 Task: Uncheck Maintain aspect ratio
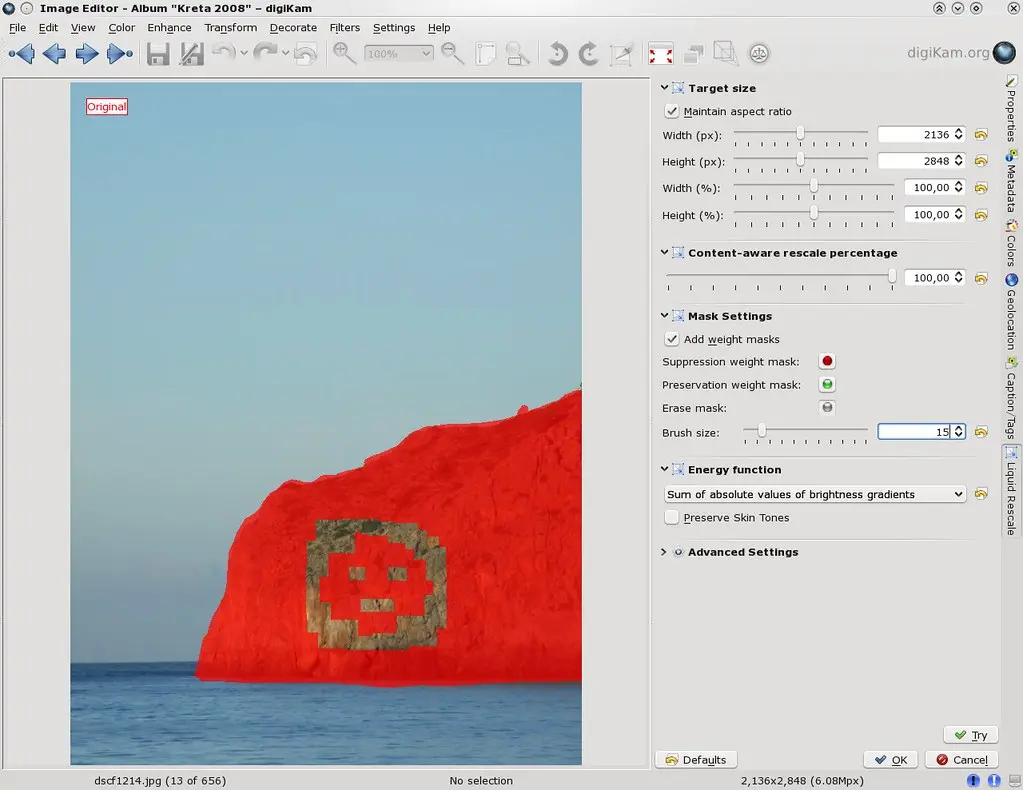pyautogui.click(x=672, y=112)
